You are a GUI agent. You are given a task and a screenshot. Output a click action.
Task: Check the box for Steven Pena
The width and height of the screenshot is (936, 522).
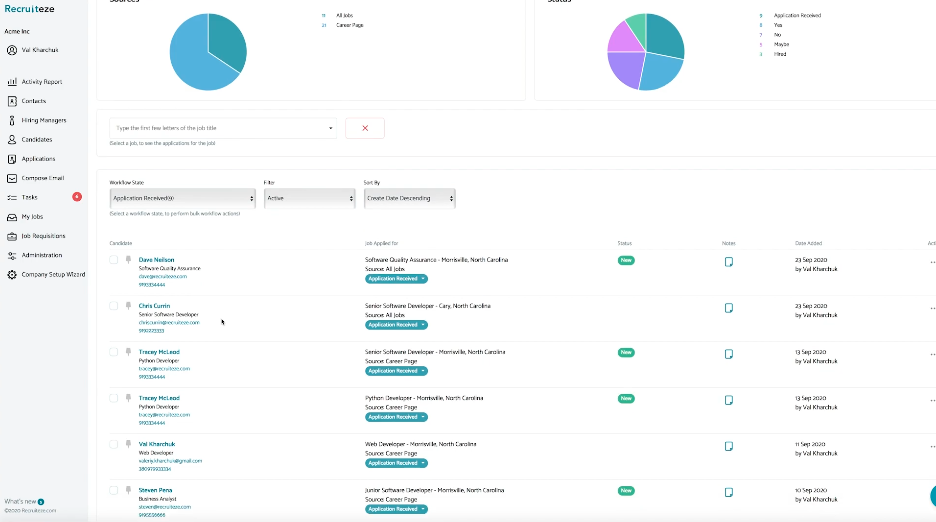point(113,490)
